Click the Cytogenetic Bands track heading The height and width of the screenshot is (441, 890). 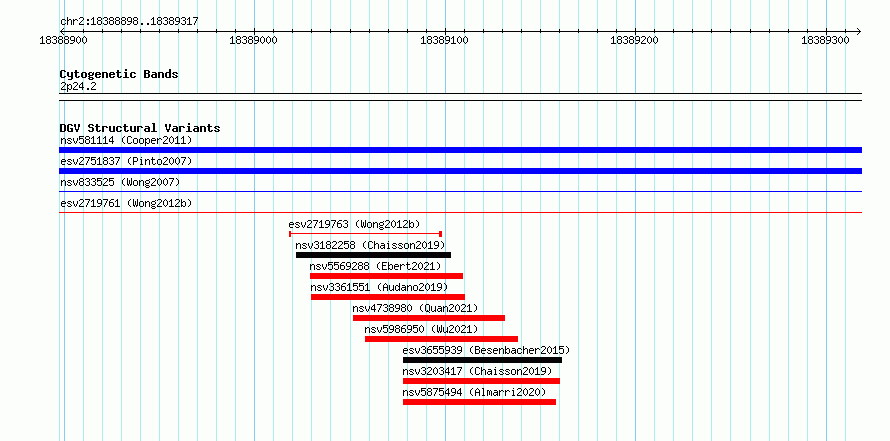(119, 74)
